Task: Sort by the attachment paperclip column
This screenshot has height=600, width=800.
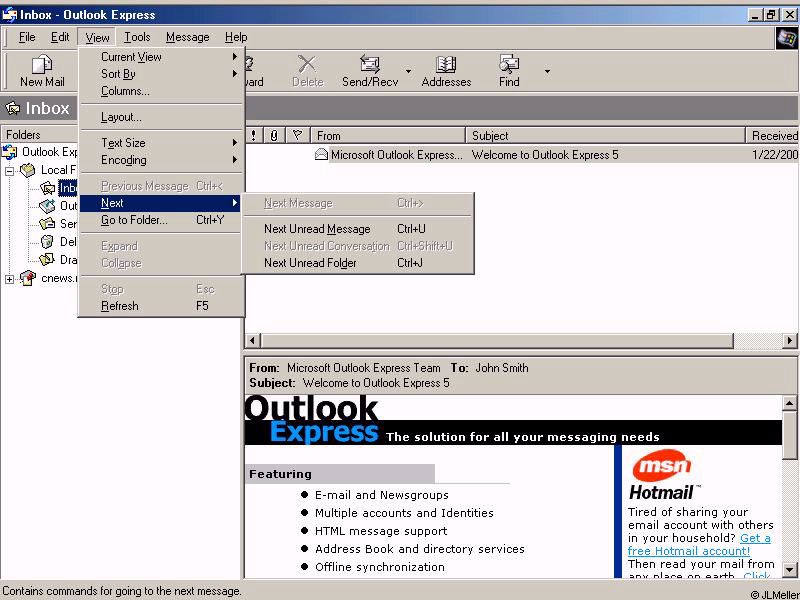Action: coord(274,135)
